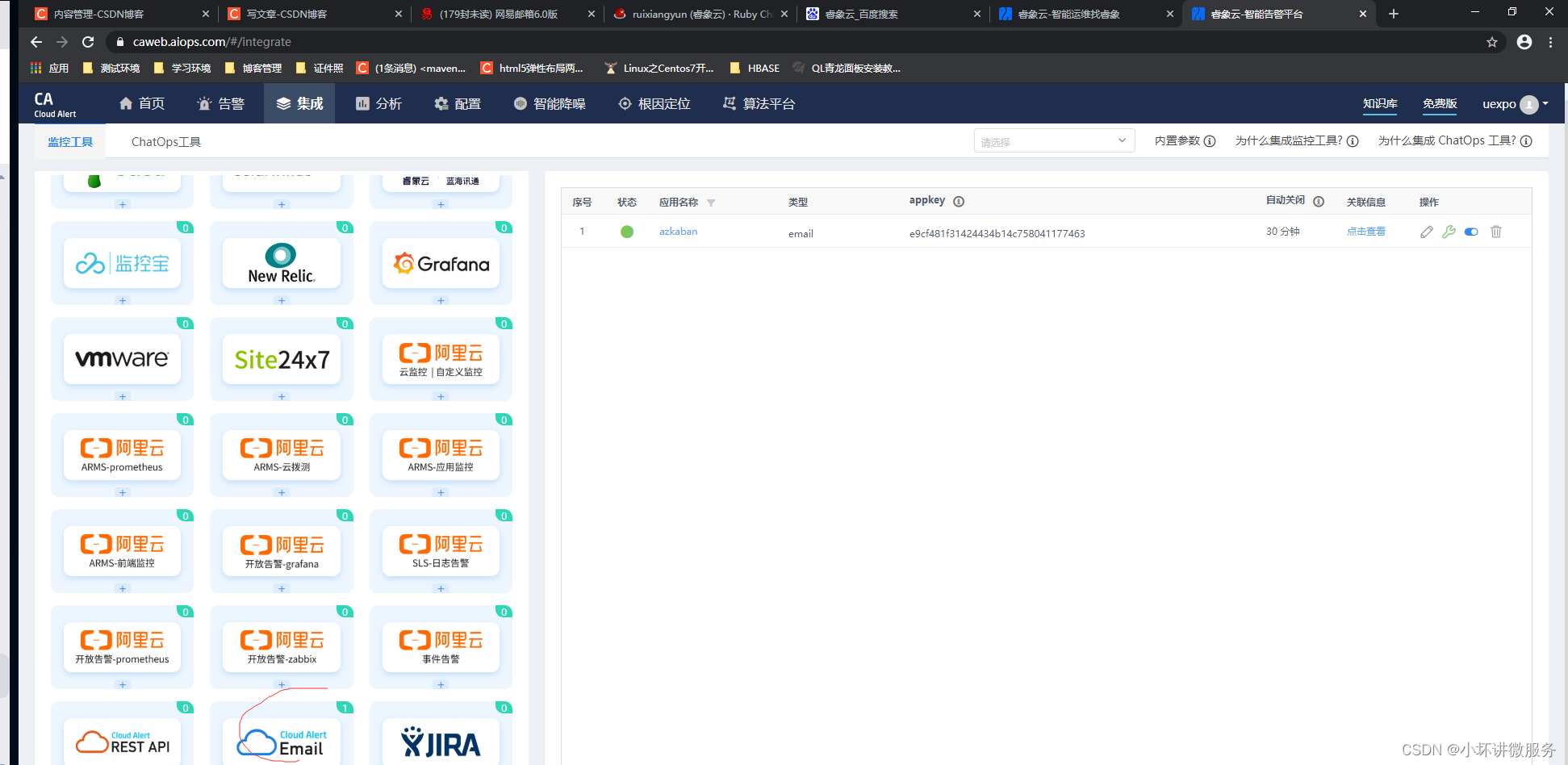Click the plus under Grafana card
1568x765 pixels.
441,300
